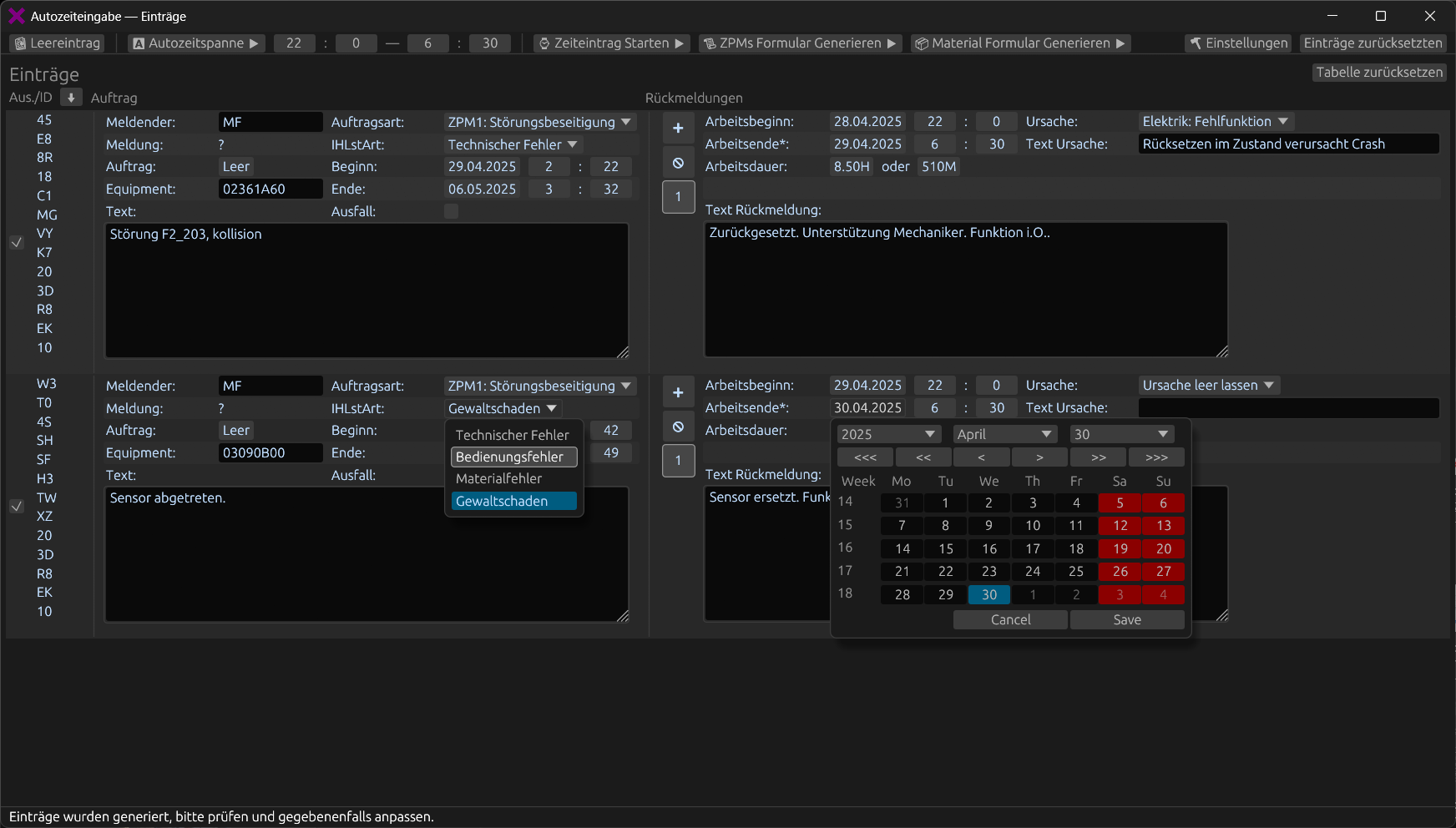Uncheck the checkbox beside the VY entry
1456x828 pixels.
point(17,242)
